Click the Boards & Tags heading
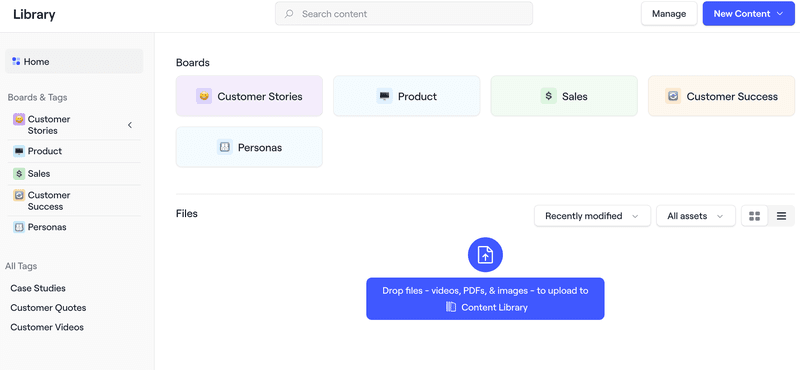The height and width of the screenshot is (370, 800). 37,97
